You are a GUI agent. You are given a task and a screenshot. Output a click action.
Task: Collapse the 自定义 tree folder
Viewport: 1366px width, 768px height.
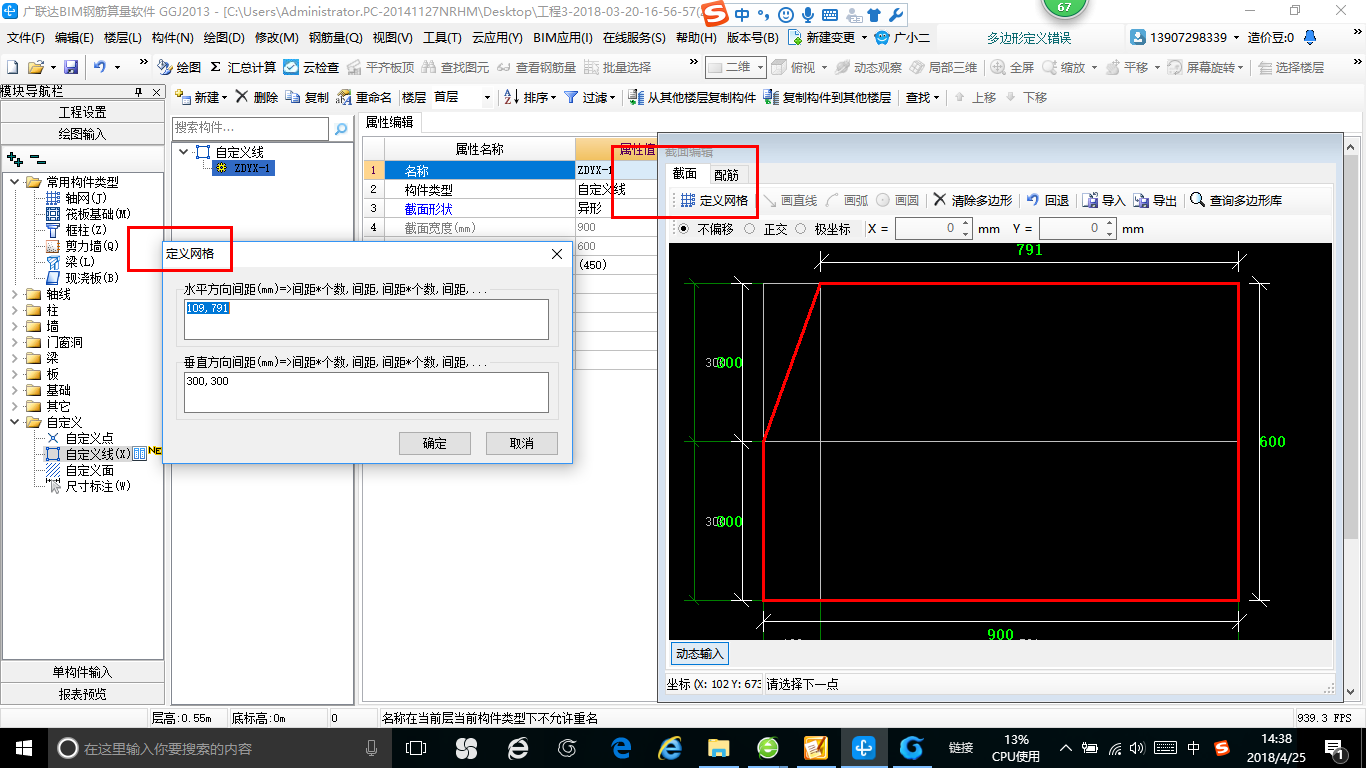coord(16,422)
